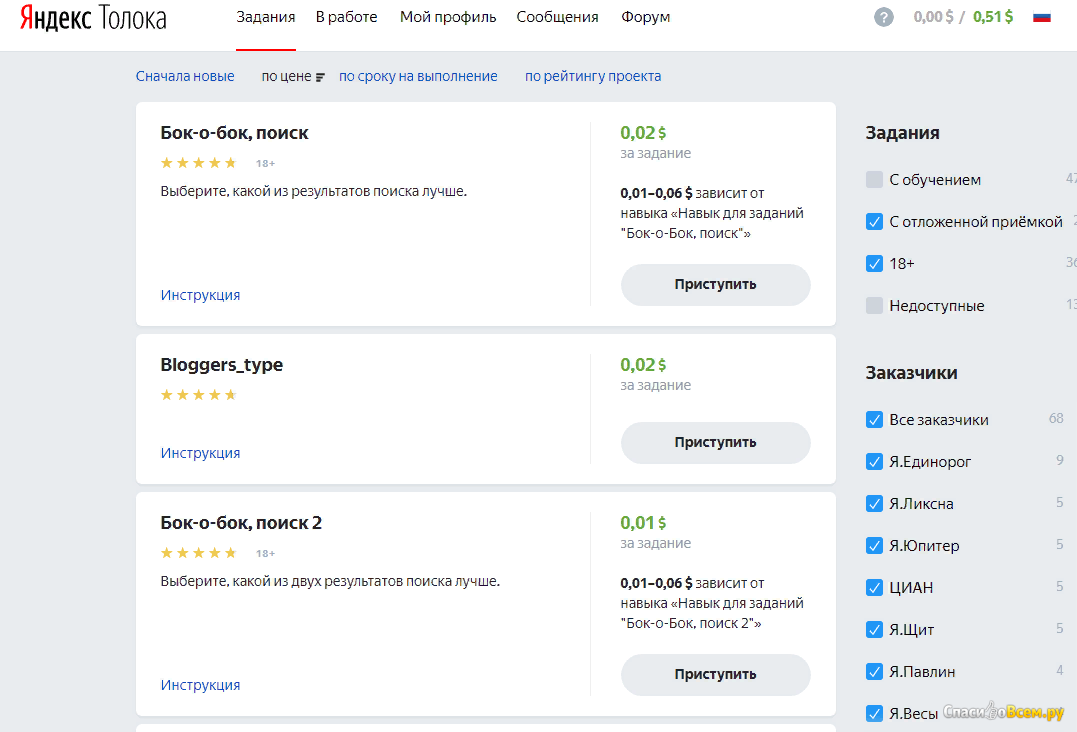1077x732 pixels.
Task: Click the count 4 beside Я.Павлин
Action: [x=1060, y=670]
